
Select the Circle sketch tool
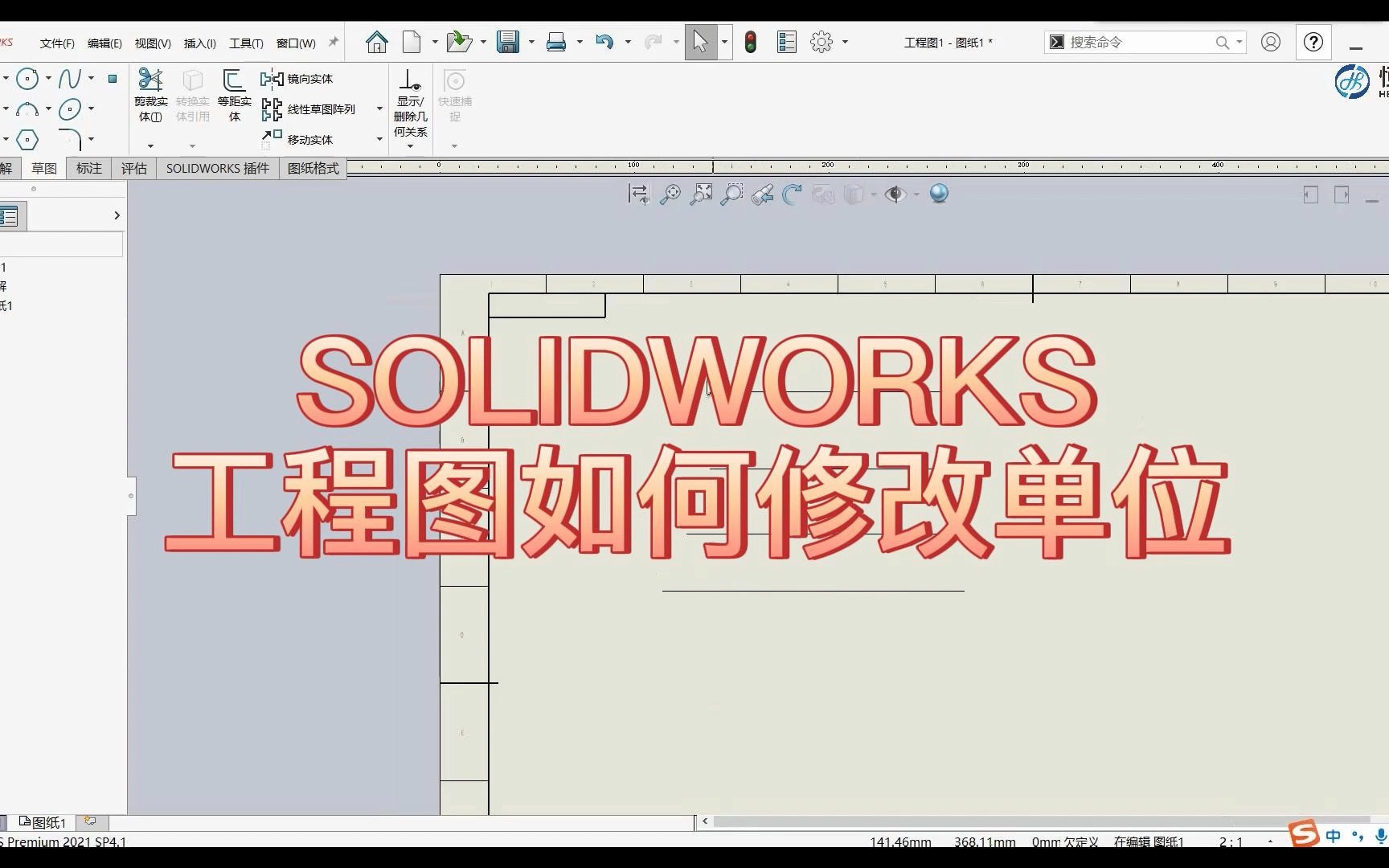[27, 78]
